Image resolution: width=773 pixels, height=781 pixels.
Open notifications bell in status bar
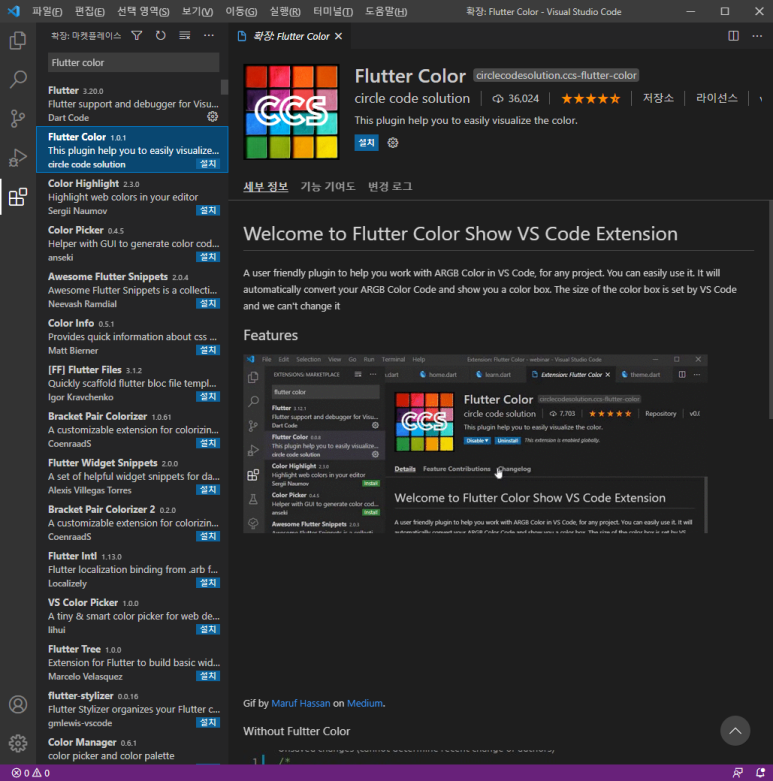click(760, 773)
